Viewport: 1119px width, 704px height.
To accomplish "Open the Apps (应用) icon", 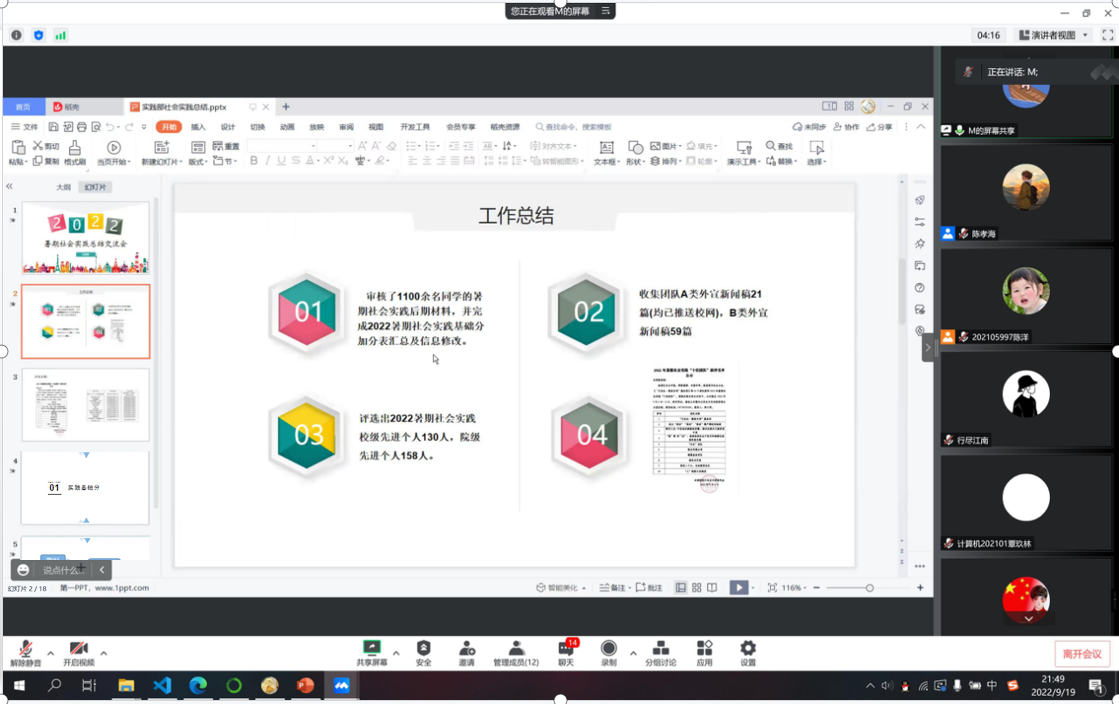I will (704, 652).
